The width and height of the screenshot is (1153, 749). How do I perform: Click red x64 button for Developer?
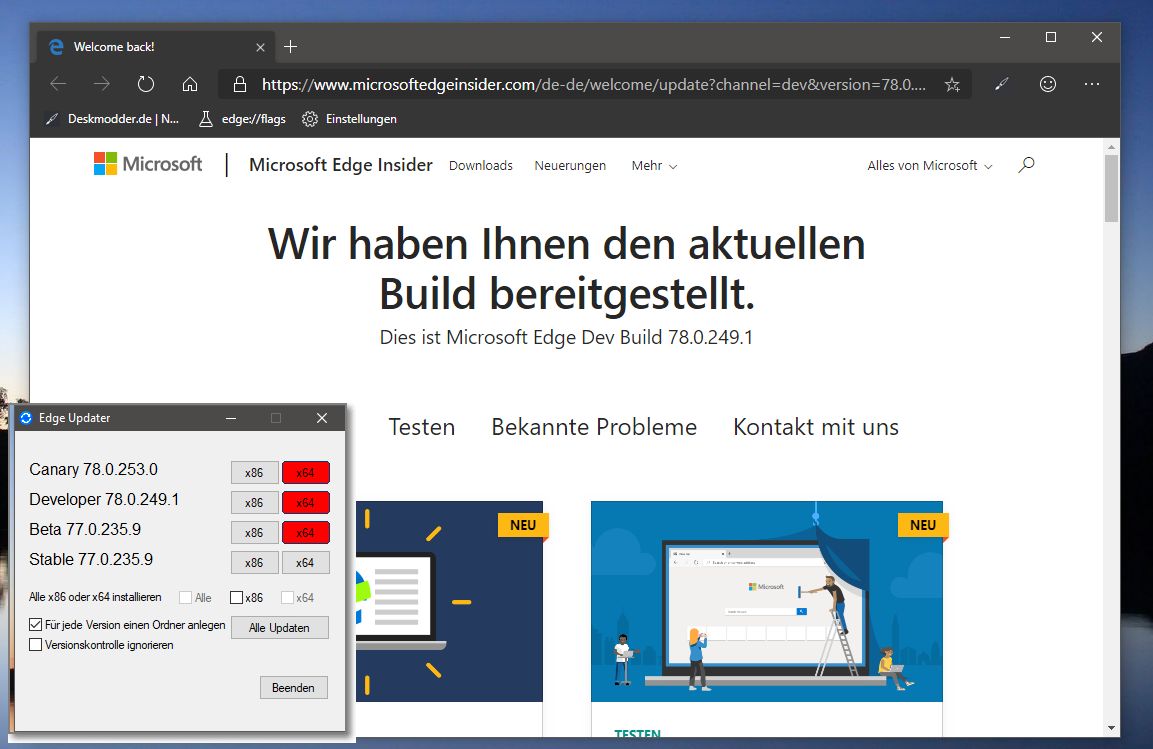(x=305, y=503)
